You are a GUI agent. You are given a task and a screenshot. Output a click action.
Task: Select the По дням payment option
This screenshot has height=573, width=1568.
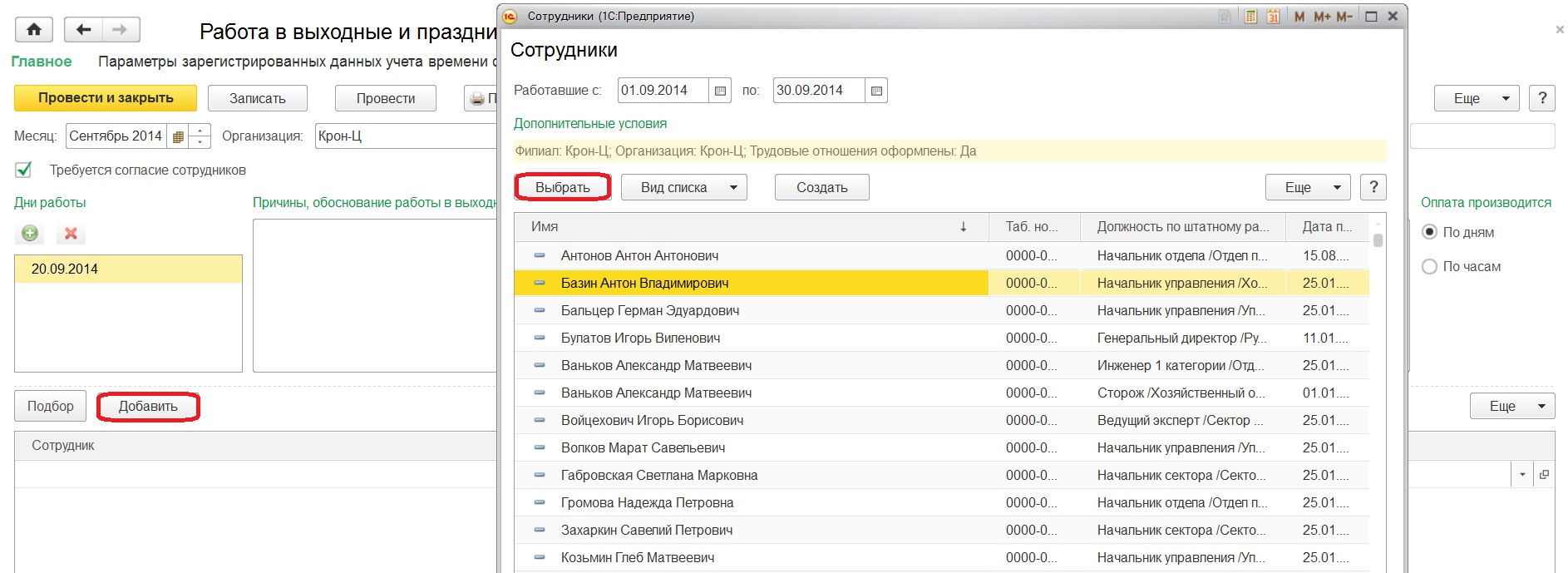1429,232
